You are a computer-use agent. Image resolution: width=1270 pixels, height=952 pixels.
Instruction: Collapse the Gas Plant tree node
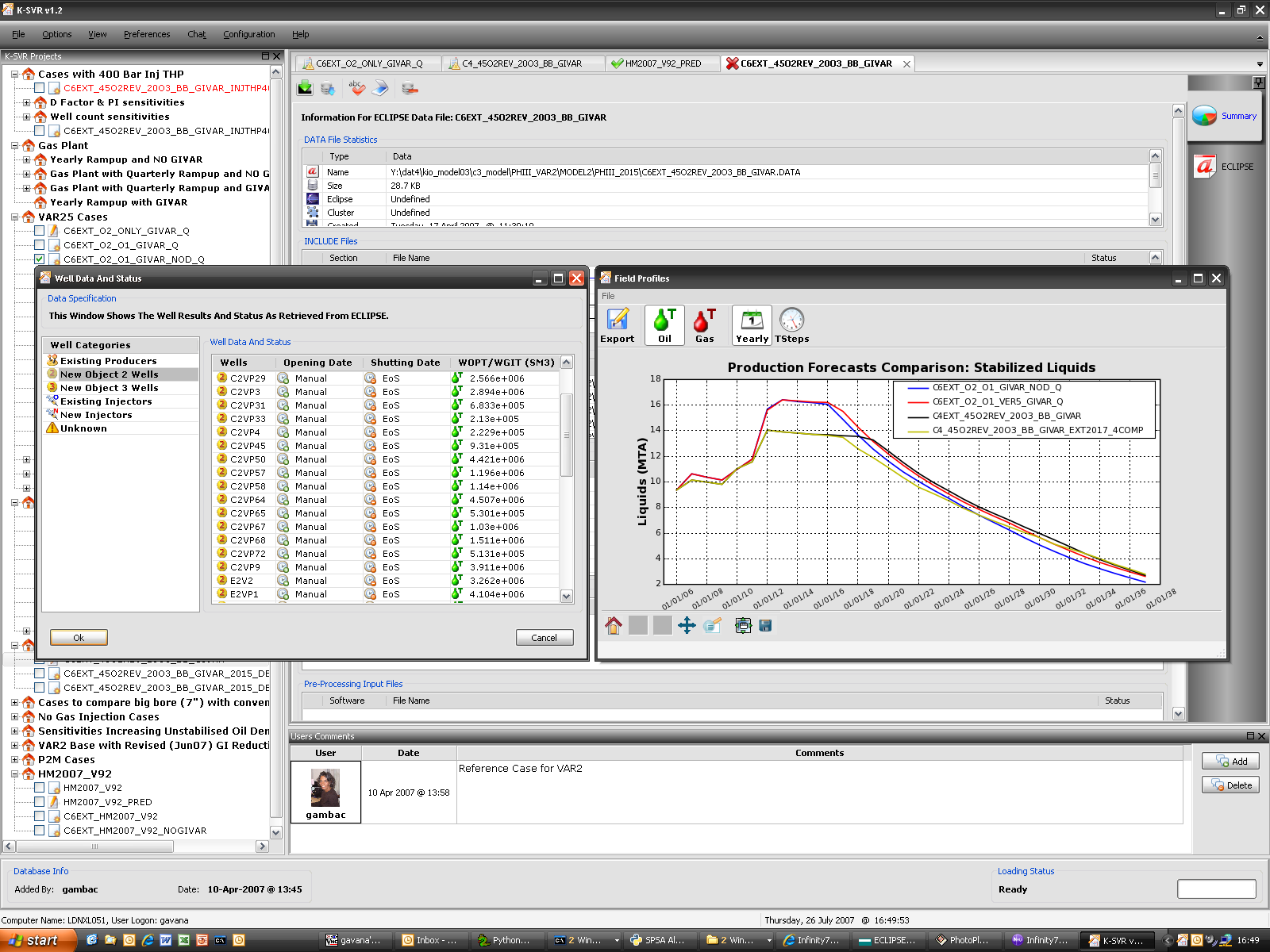(15, 146)
